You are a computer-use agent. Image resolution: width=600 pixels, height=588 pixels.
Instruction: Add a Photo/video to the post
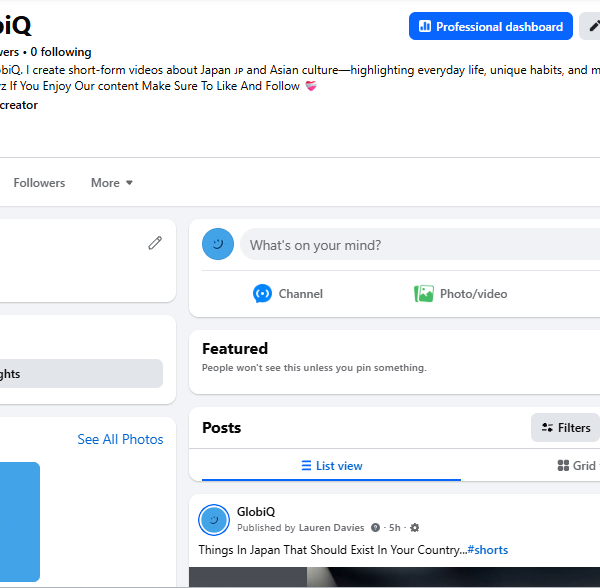(x=461, y=294)
